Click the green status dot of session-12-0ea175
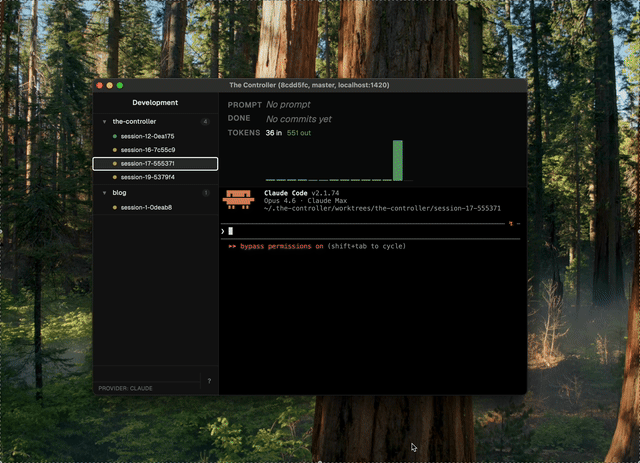The height and width of the screenshot is (463, 640). [x=115, y=136]
